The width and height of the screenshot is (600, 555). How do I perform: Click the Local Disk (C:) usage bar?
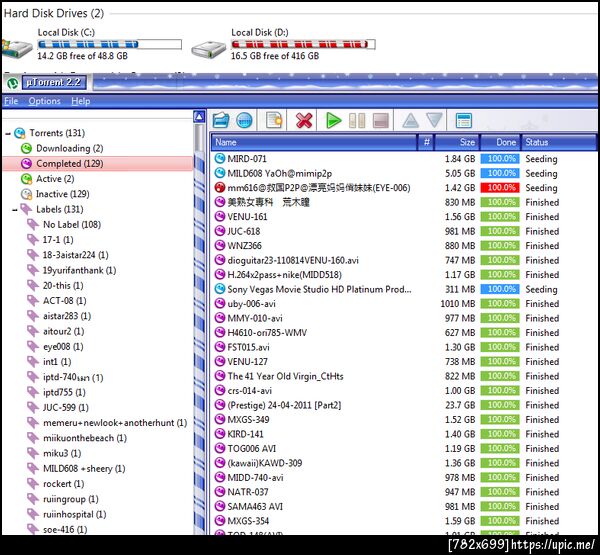(x=110, y=44)
